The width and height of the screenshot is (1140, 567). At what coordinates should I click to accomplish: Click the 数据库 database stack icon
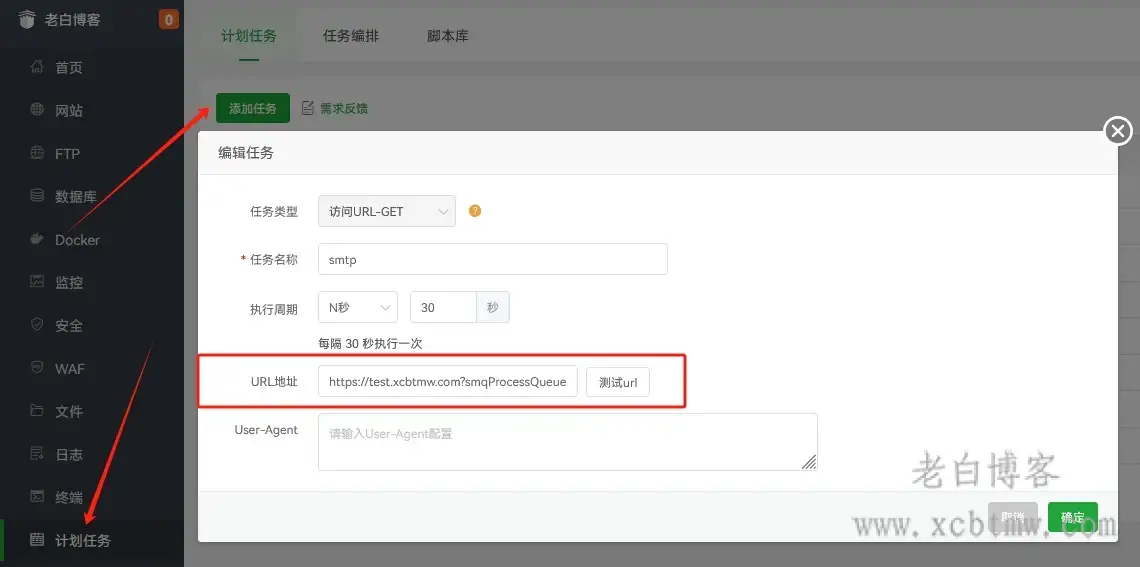[37, 196]
